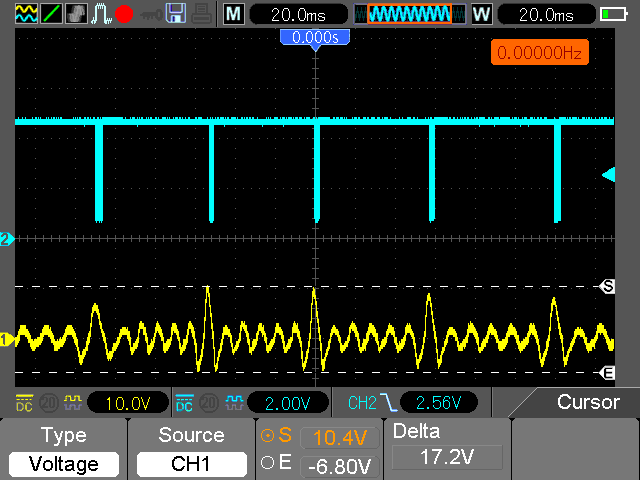Click the main timebase 20.0ms value
This screenshot has width=640, height=480.
pos(298,15)
